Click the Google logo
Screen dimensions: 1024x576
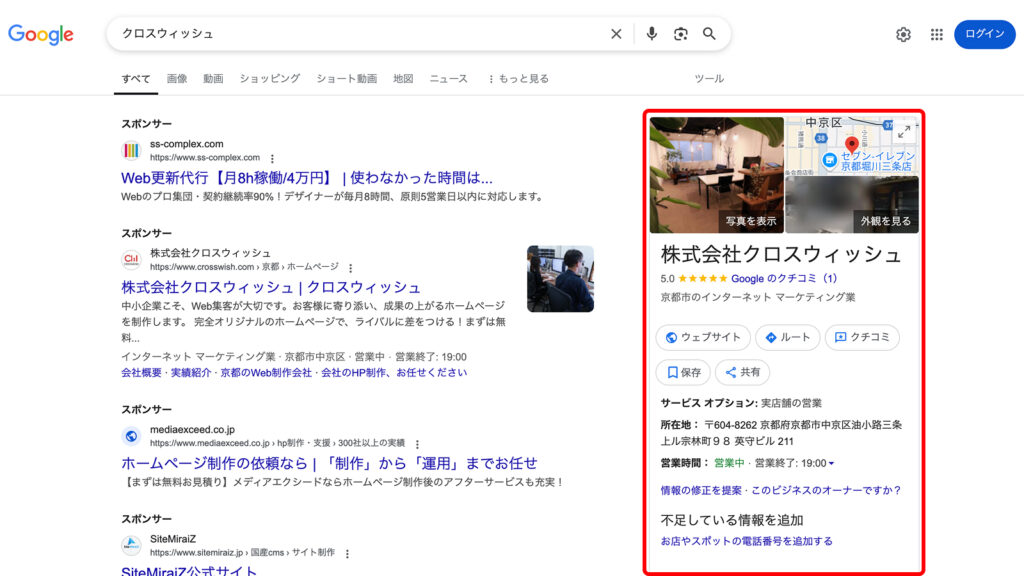[x=40, y=34]
